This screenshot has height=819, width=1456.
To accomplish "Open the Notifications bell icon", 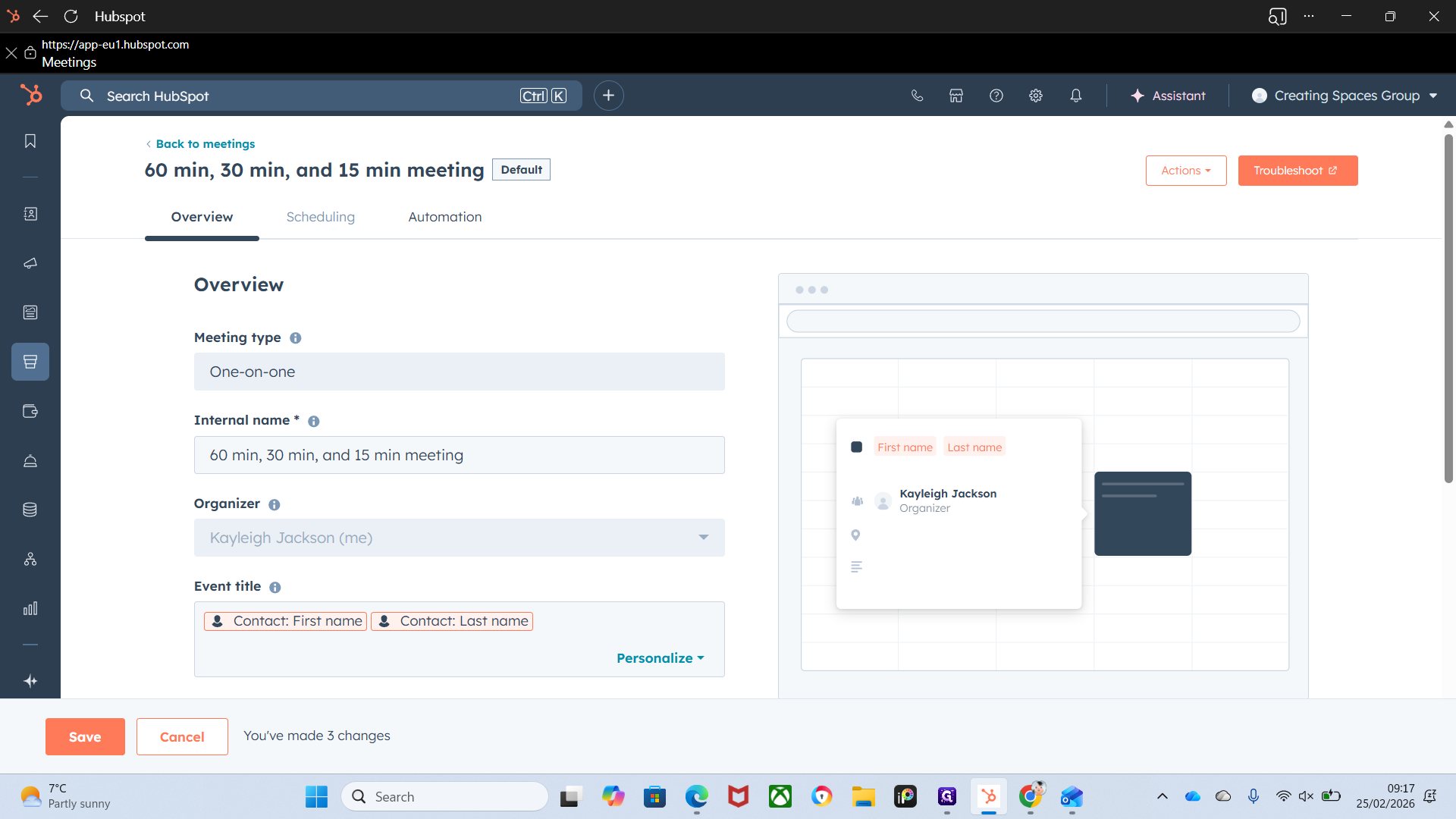I will click(x=1075, y=96).
